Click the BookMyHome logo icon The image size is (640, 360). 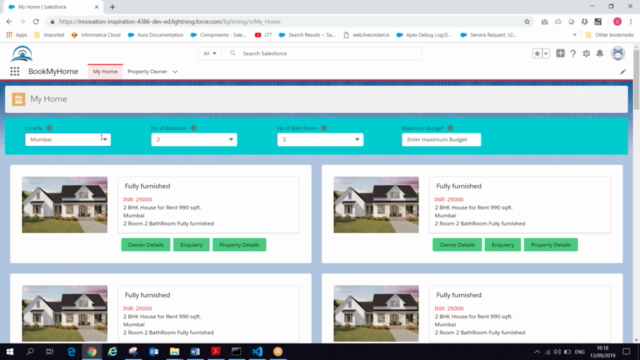pyautogui.click(x=22, y=53)
